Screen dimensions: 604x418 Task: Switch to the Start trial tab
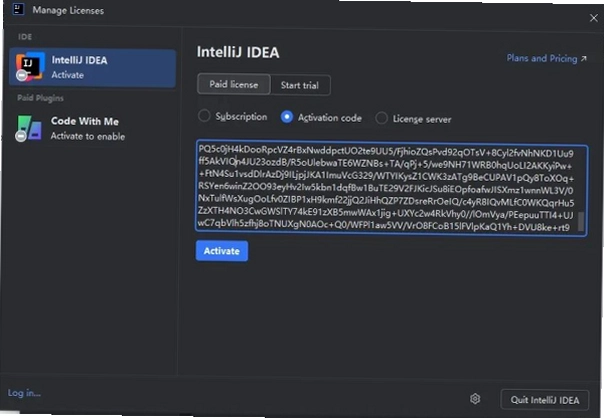click(300, 85)
